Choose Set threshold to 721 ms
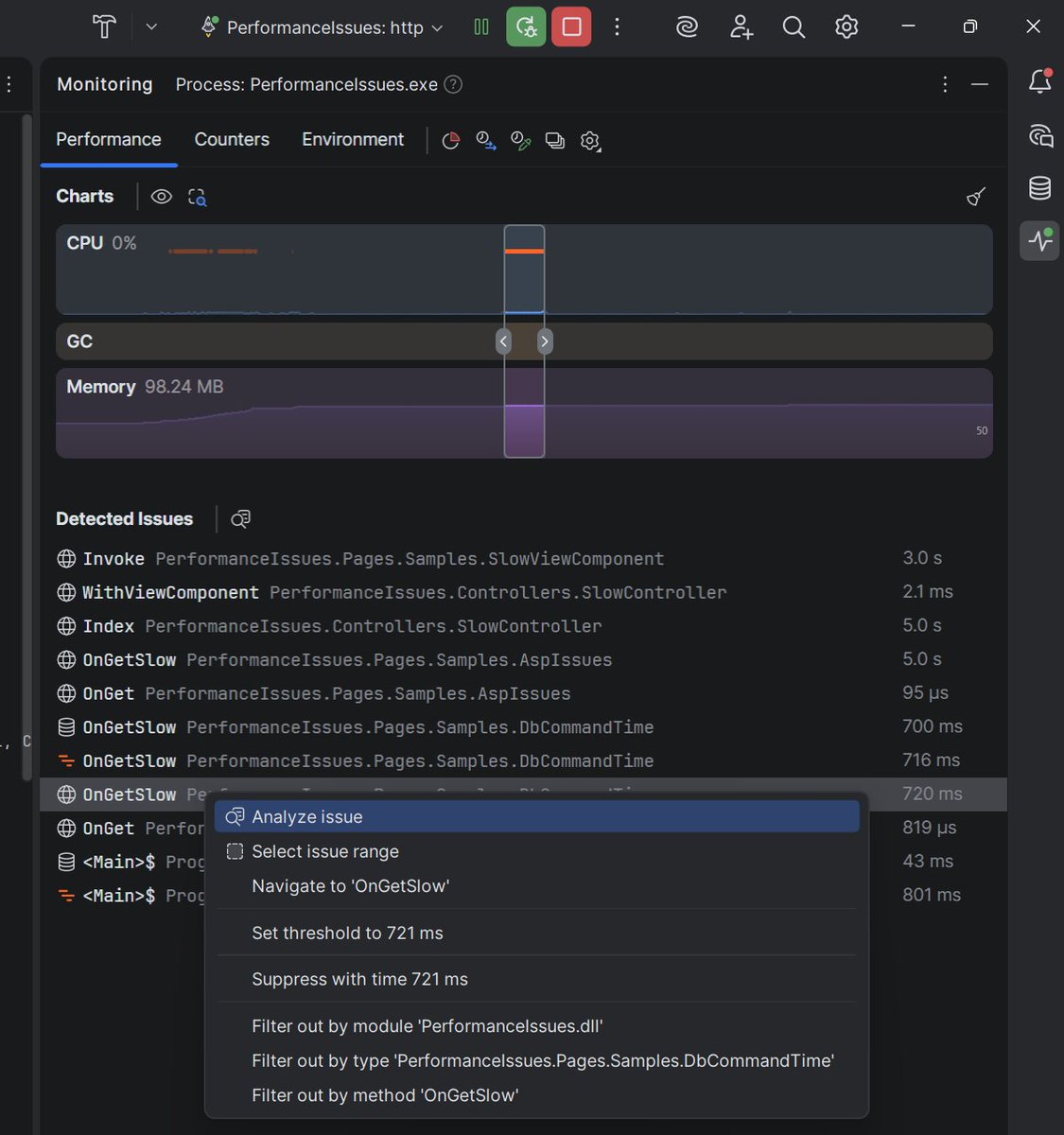The height and width of the screenshot is (1135, 1064). (536, 933)
